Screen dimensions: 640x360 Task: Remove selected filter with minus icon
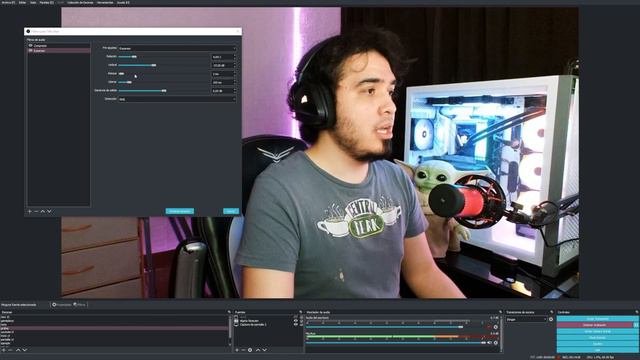[x=36, y=211]
